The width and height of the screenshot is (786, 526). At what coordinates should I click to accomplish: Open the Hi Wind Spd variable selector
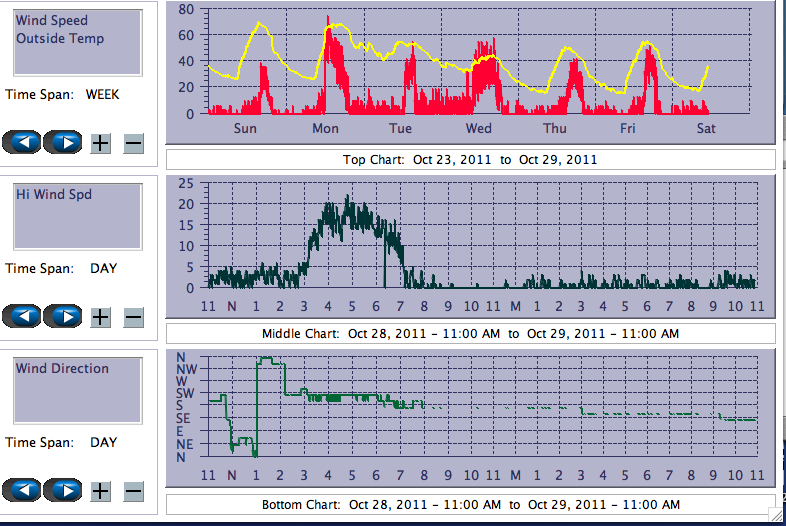78,216
